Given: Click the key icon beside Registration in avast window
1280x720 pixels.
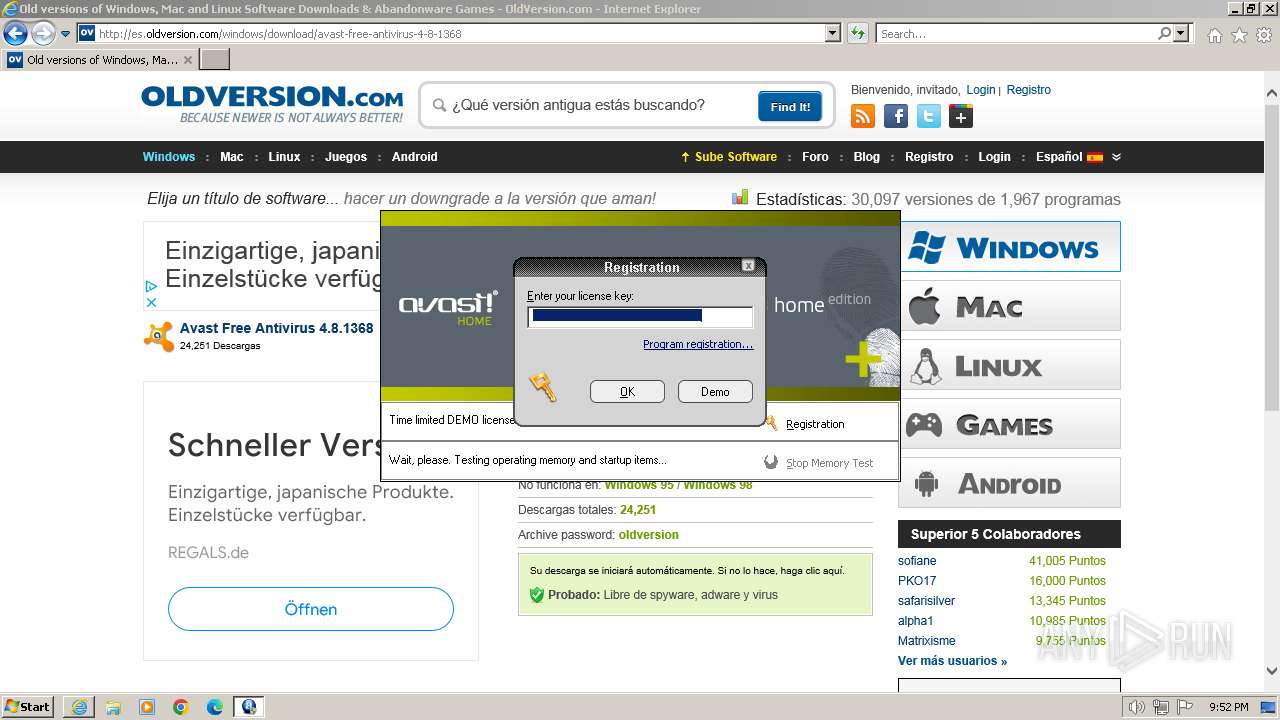Looking at the screenshot, I should (x=771, y=423).
